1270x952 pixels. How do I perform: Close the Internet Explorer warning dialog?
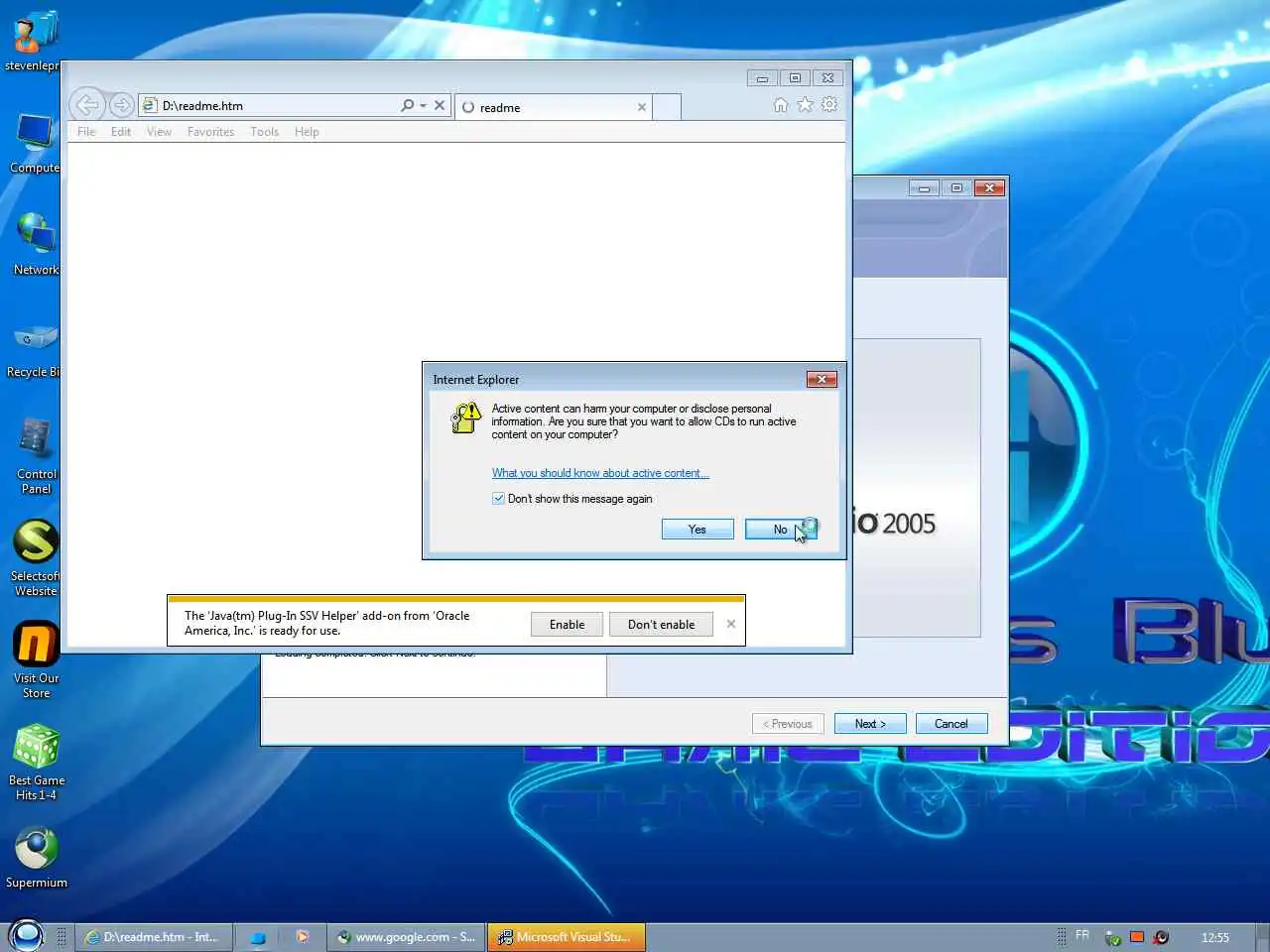pyautogui.click(x=822, y=379)
